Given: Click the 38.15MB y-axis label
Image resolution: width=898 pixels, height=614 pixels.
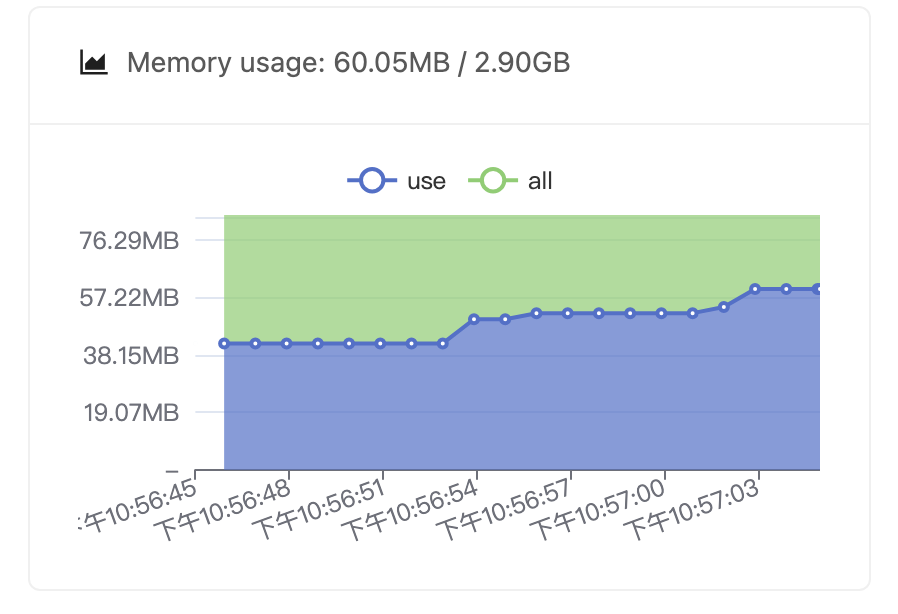Looking at the screenshot, I should (131, 356).
